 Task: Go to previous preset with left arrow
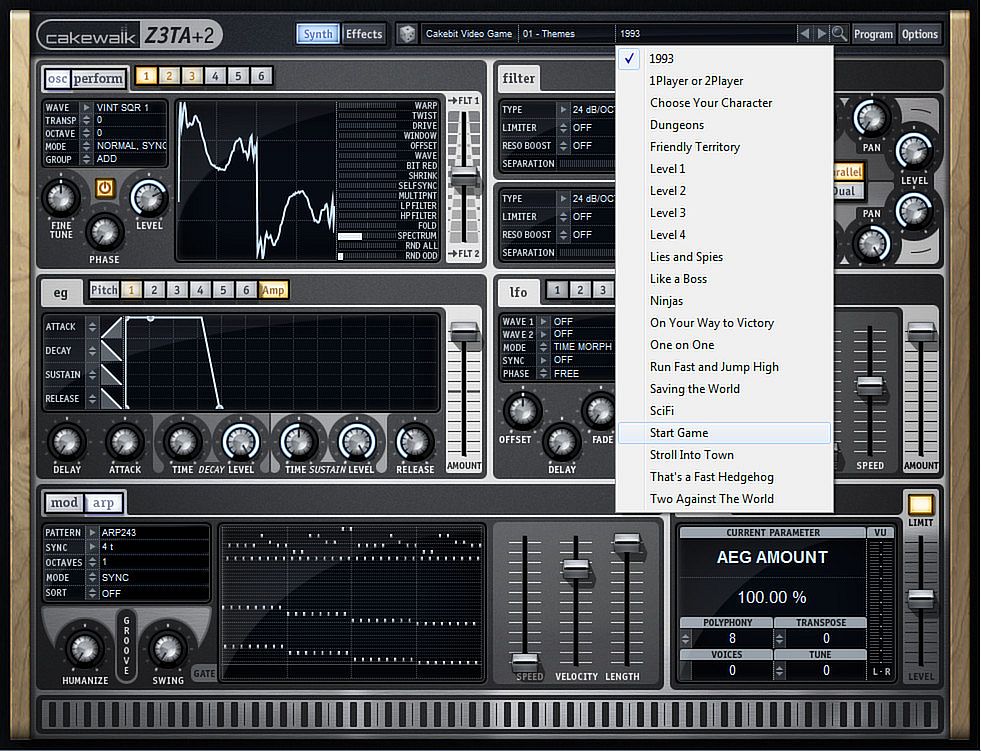click(804, 34)
